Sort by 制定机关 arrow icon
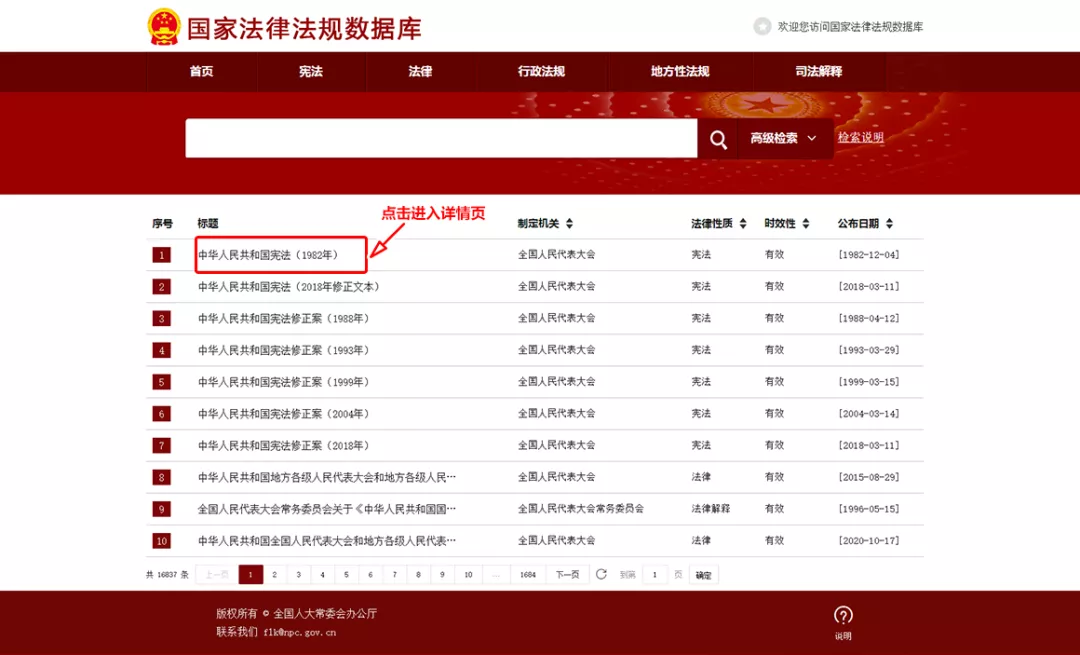Image resolution: width=1080 pixels, height=655 pixels. point(569,224)
